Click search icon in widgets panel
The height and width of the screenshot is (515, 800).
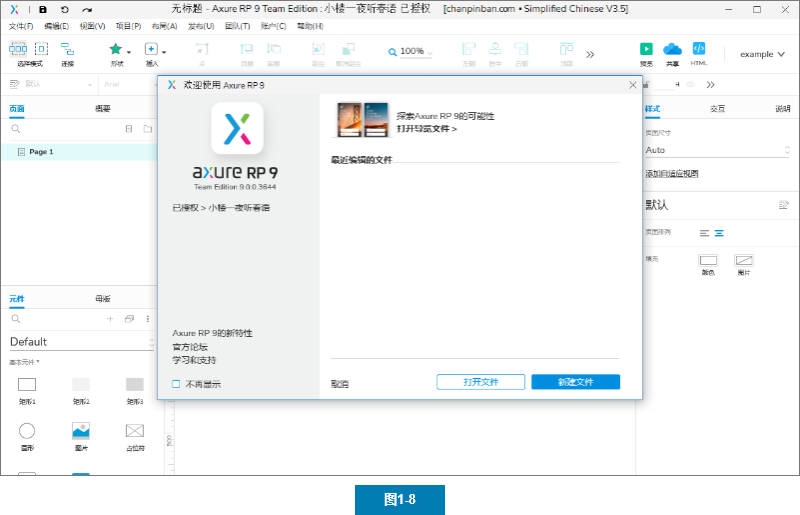click(16, 318)
